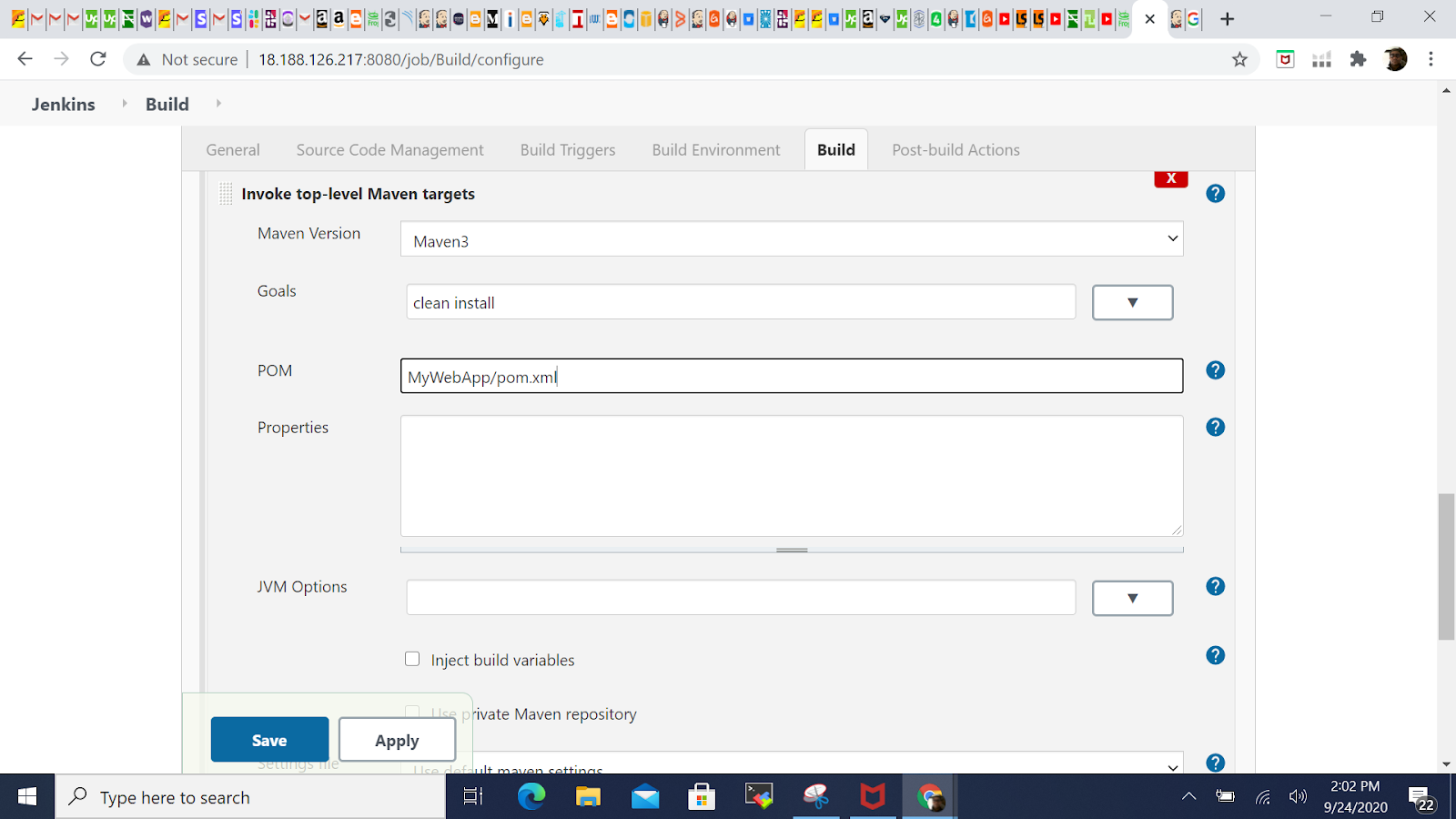
Task: Click the Not secure warning icon
Action: (144, 60)
